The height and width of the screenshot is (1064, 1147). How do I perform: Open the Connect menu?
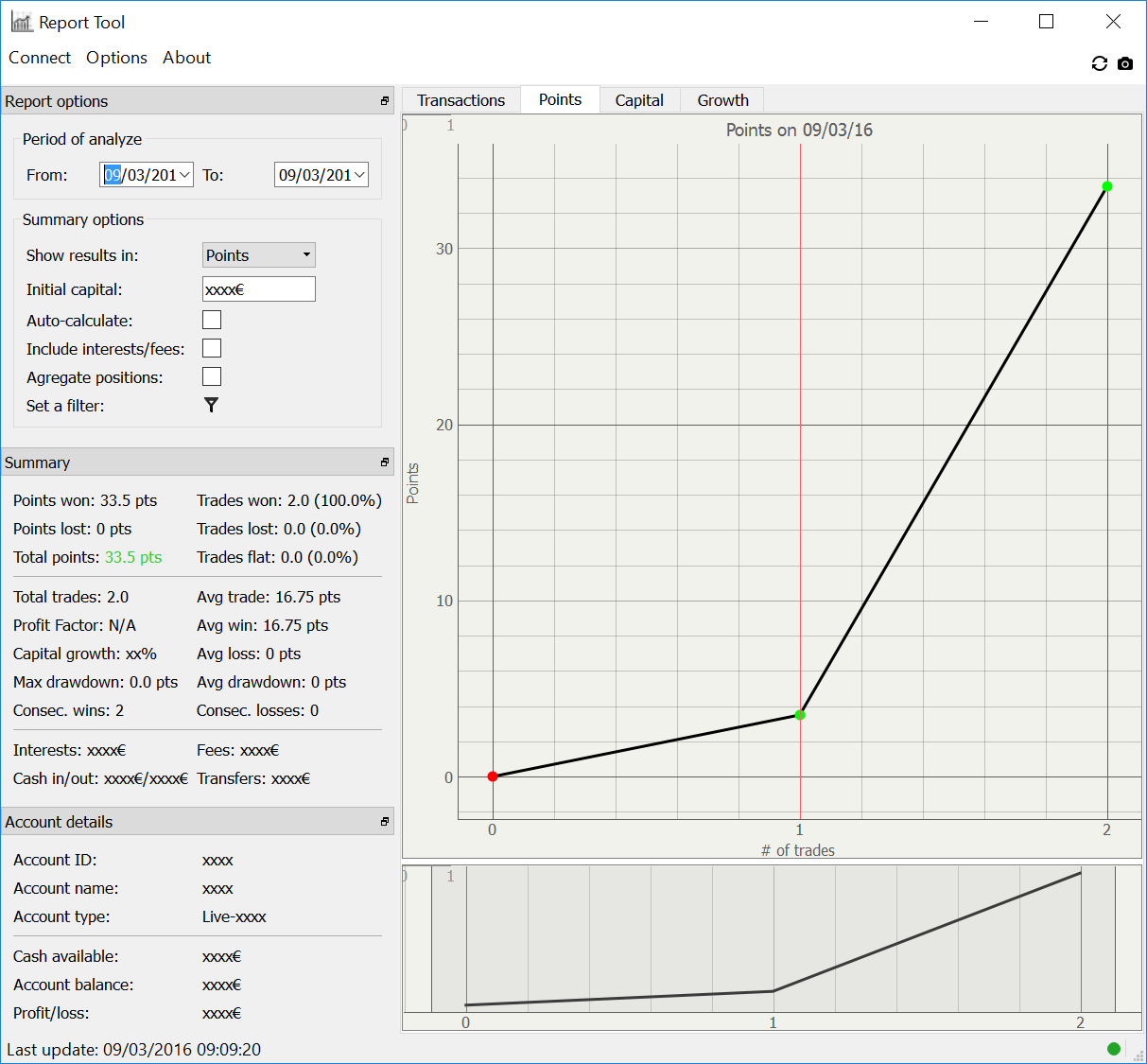pyautogui.click(x=40, y=58)
